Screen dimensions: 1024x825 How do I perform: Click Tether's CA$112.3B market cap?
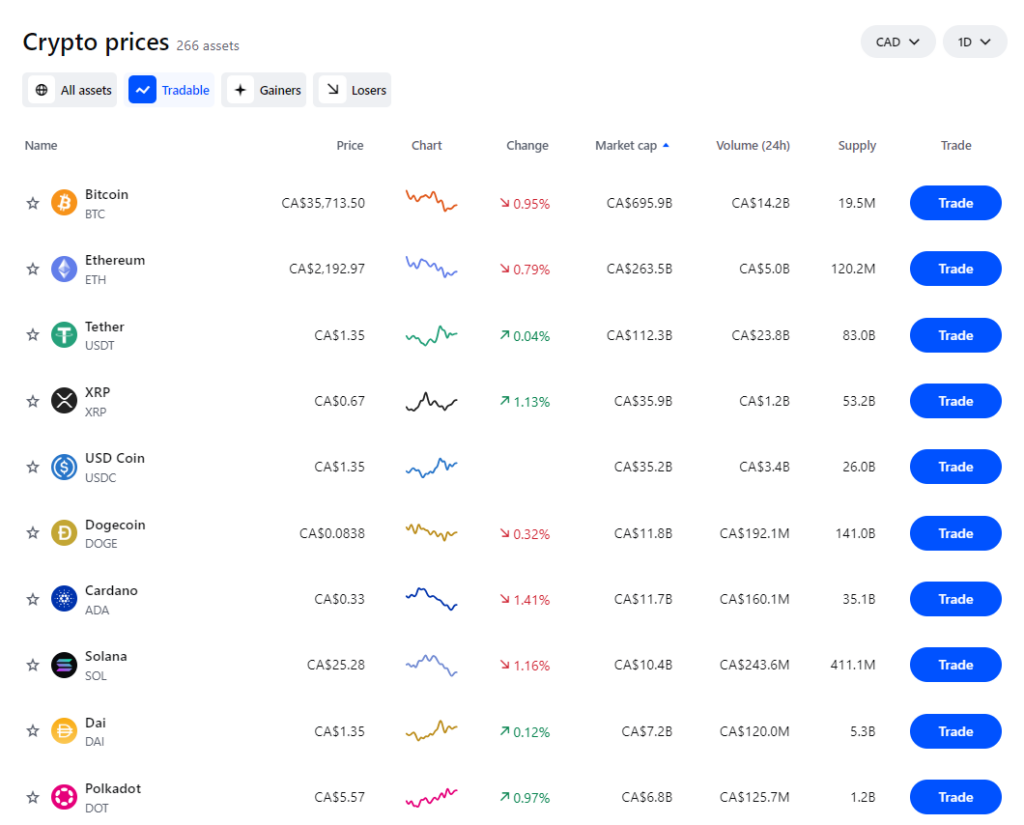(639, 335)
